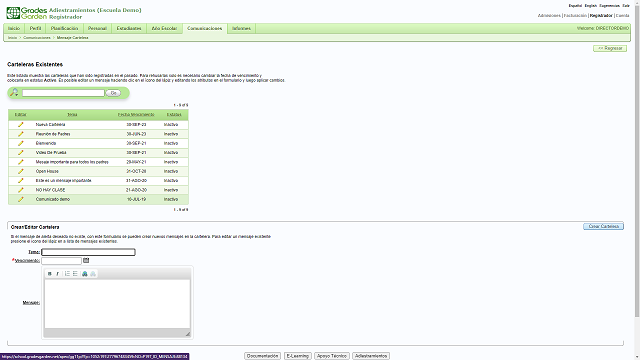Insert link in message editor toolbar

(x=84, y=274)
